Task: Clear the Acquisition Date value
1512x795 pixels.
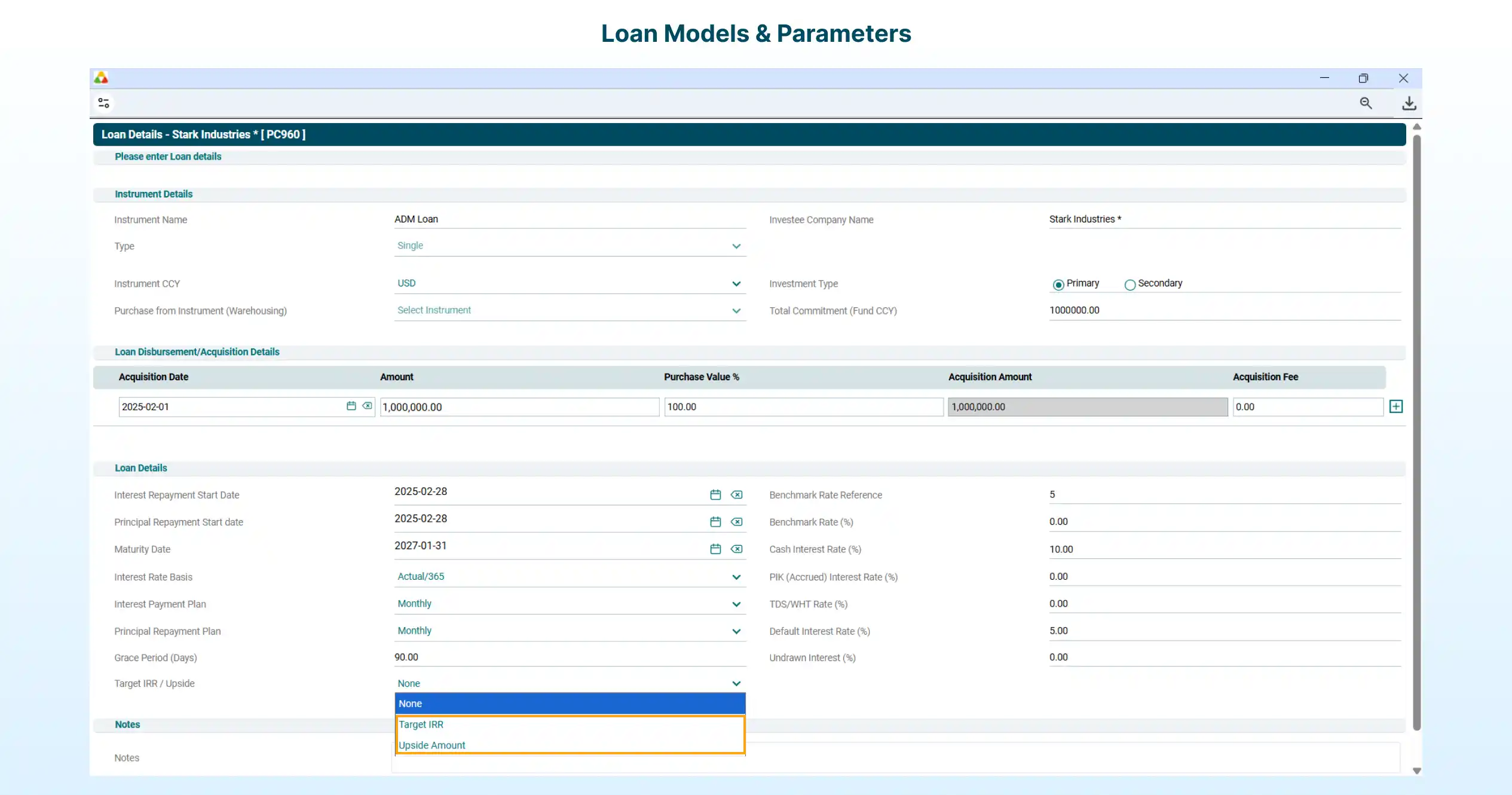Action: [367, 406]
